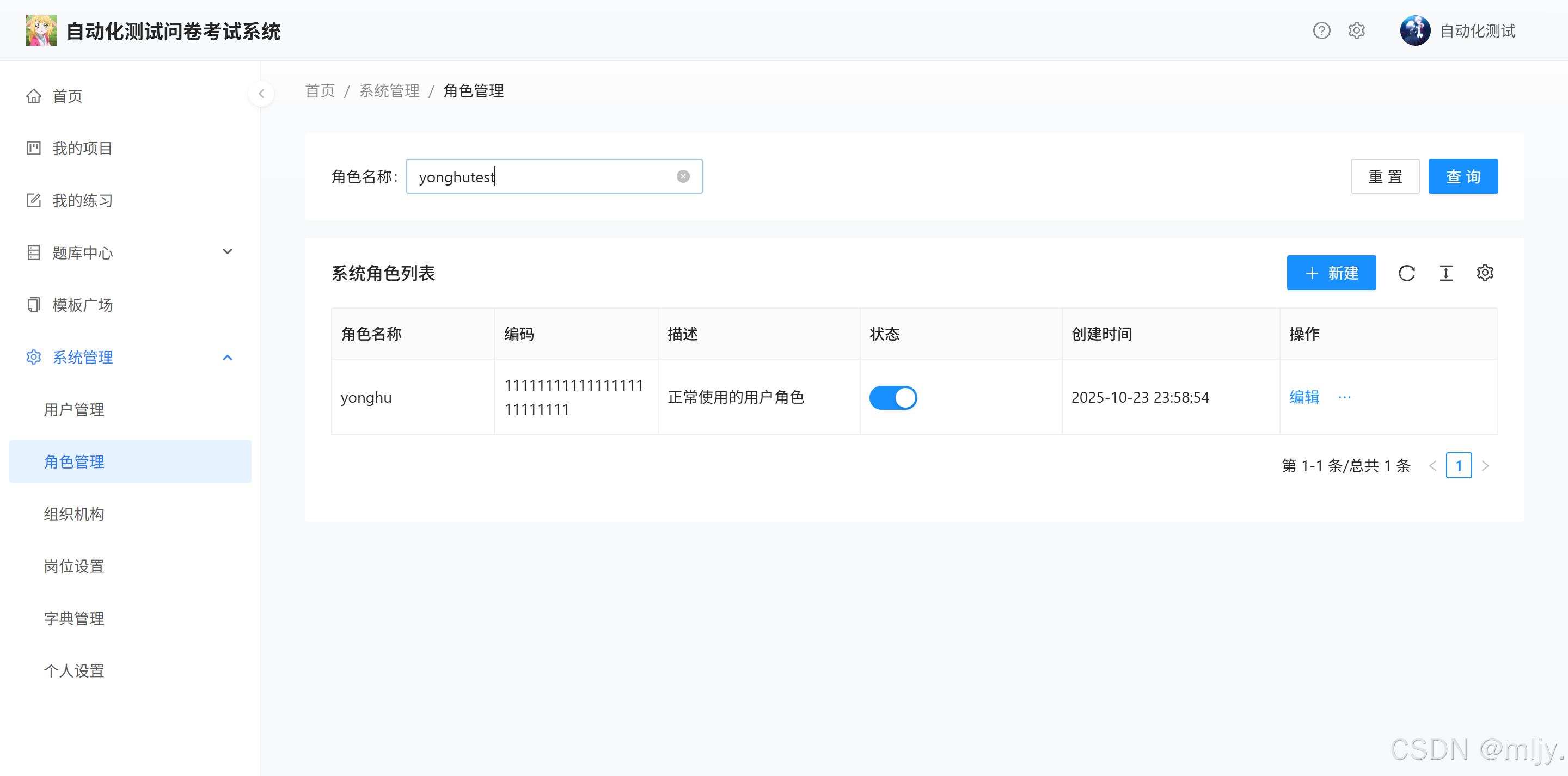Open 我的项目 in the sidebar
Image resolution: width=1568 pixels, height=776 pixels.
(x=82, y=148)
